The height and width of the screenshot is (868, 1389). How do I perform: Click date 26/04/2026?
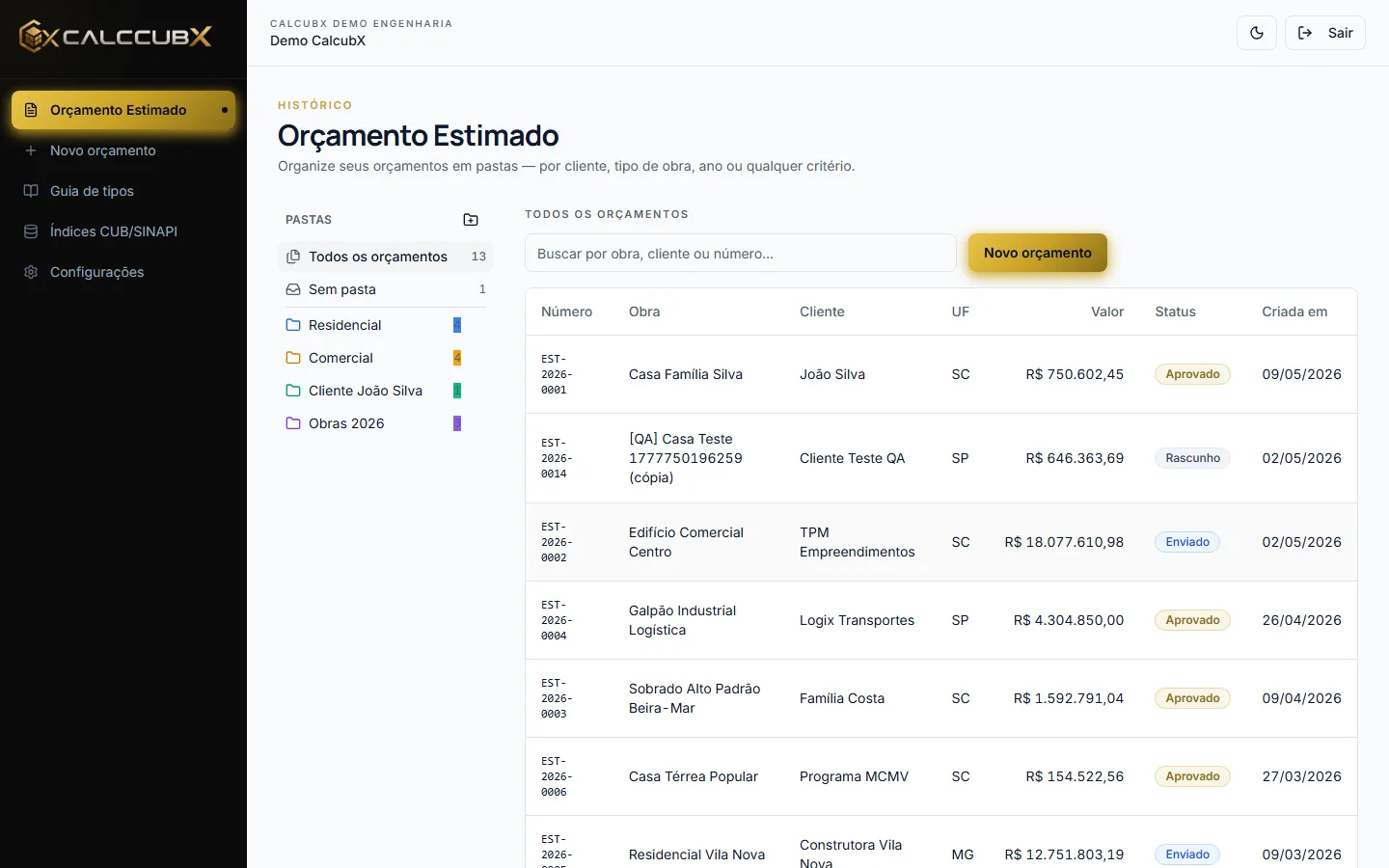(1301, 620)
